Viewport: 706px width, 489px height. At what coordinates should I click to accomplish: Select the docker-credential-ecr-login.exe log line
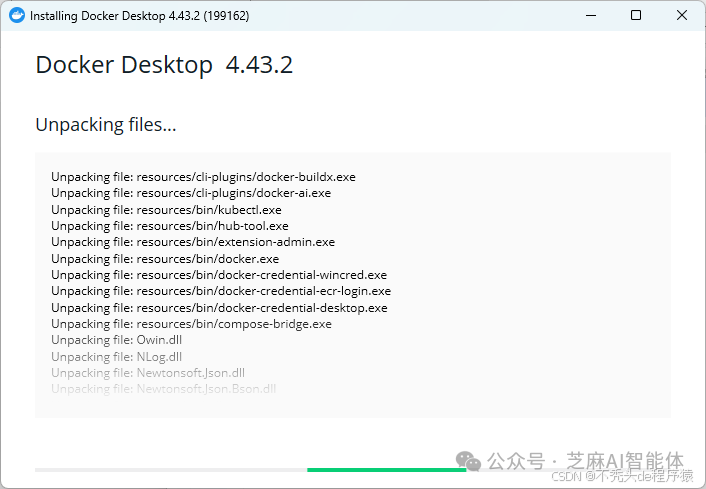pos(221,291)
